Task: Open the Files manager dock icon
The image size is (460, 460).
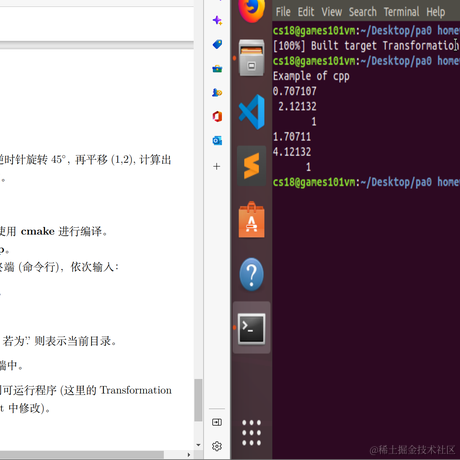Action: (x=252, y=58)
